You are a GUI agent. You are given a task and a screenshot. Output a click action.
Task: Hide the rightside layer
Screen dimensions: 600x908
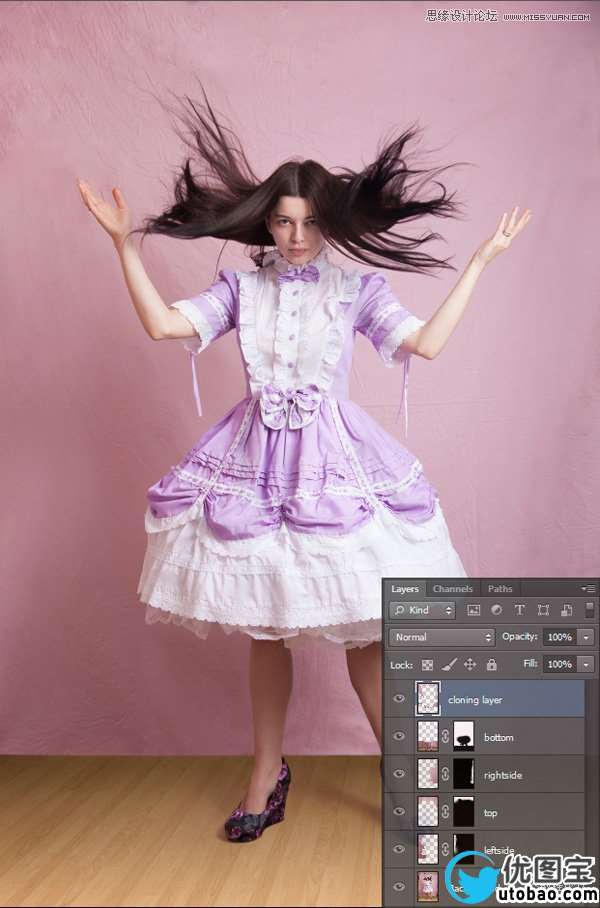(399, 774)
